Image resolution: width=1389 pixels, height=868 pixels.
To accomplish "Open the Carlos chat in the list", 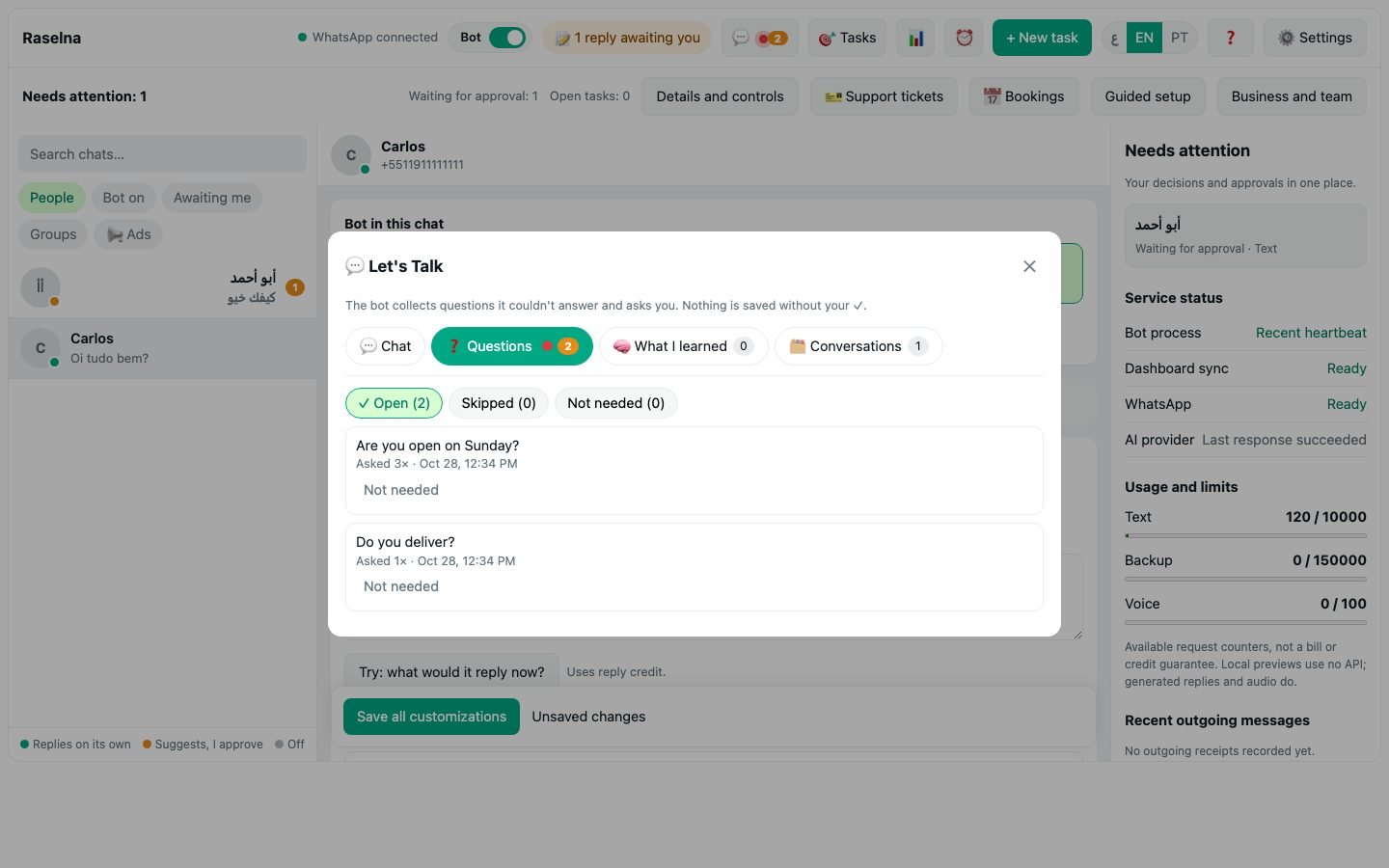I will pyautogui.click(x=162, y=348).
